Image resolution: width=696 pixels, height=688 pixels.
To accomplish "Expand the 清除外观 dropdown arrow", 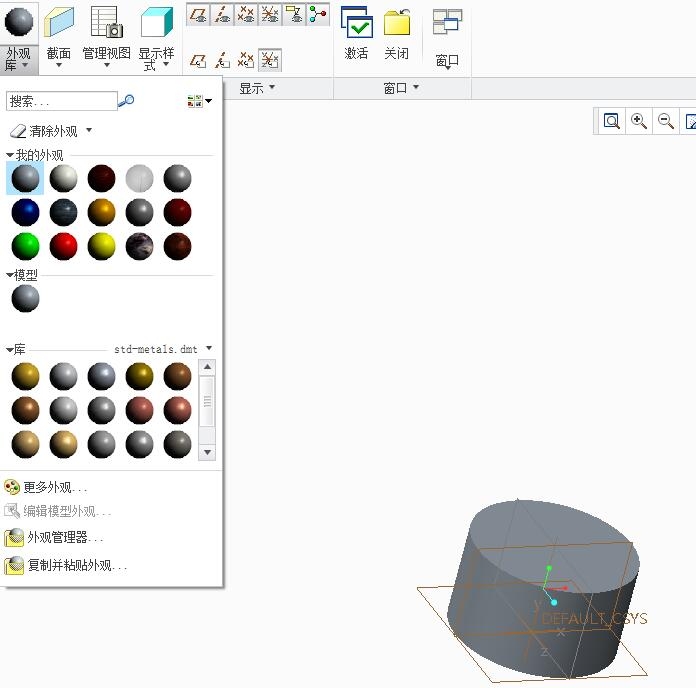I will pos(89,131).
